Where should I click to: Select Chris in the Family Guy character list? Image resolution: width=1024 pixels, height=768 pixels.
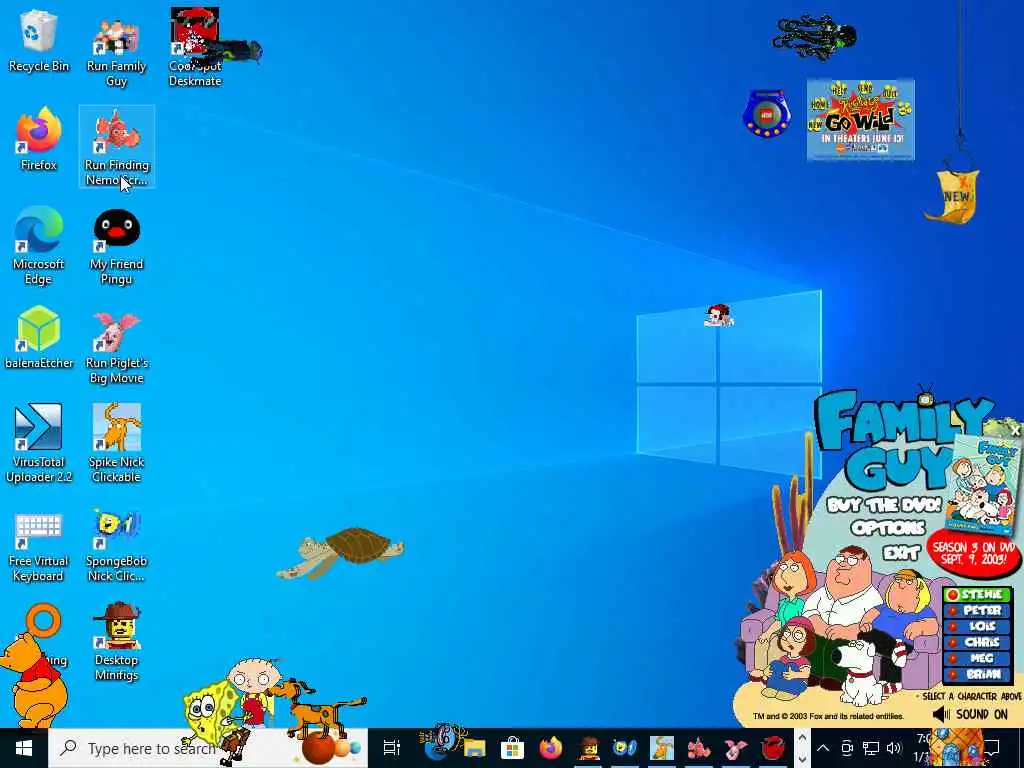click(x=978, y=642)
